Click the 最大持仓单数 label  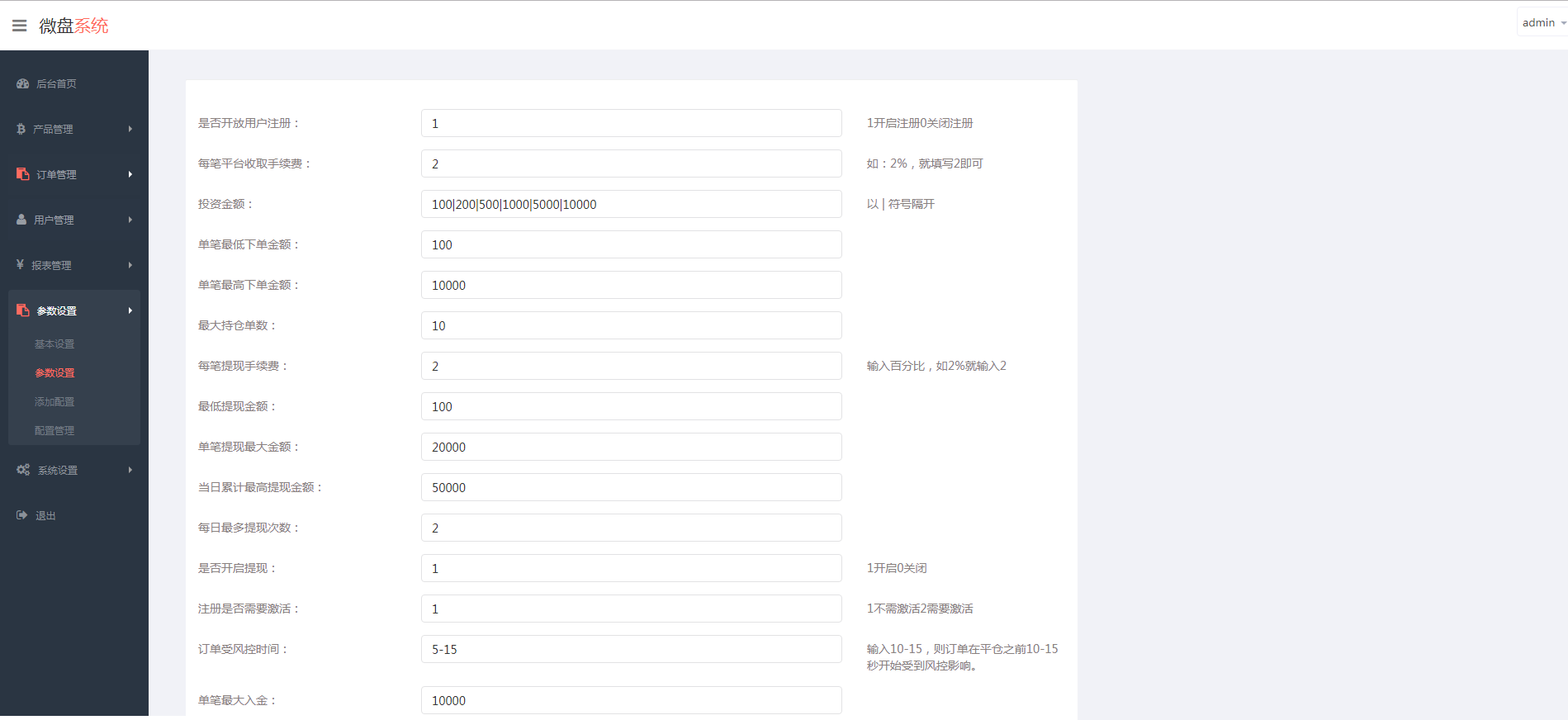point(238,325)
